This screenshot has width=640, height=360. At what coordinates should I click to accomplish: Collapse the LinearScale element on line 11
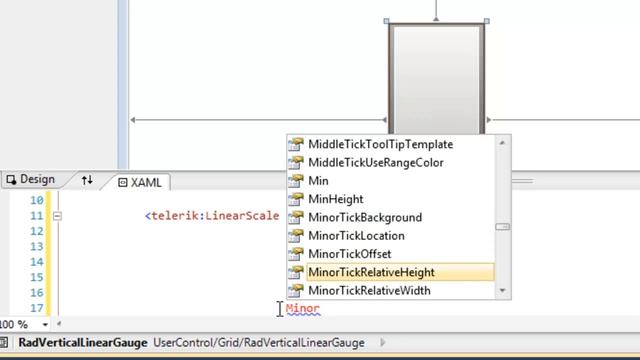coord(58,216)
